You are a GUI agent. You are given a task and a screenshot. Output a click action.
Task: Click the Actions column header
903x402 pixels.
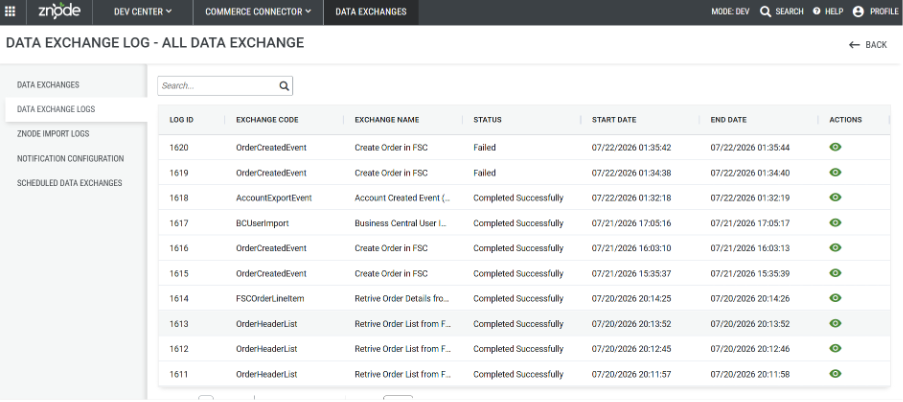pos(845,120)
